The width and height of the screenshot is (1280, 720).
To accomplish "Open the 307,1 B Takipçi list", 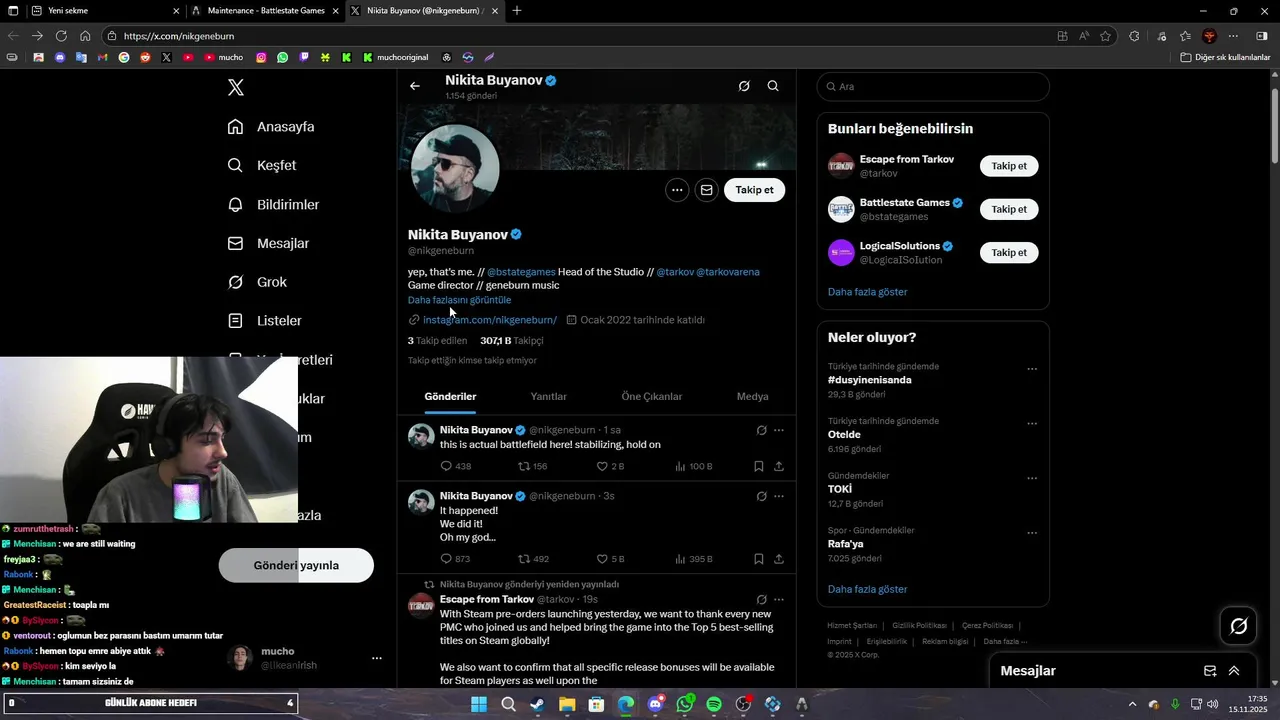I will click(x=512, y=341).
